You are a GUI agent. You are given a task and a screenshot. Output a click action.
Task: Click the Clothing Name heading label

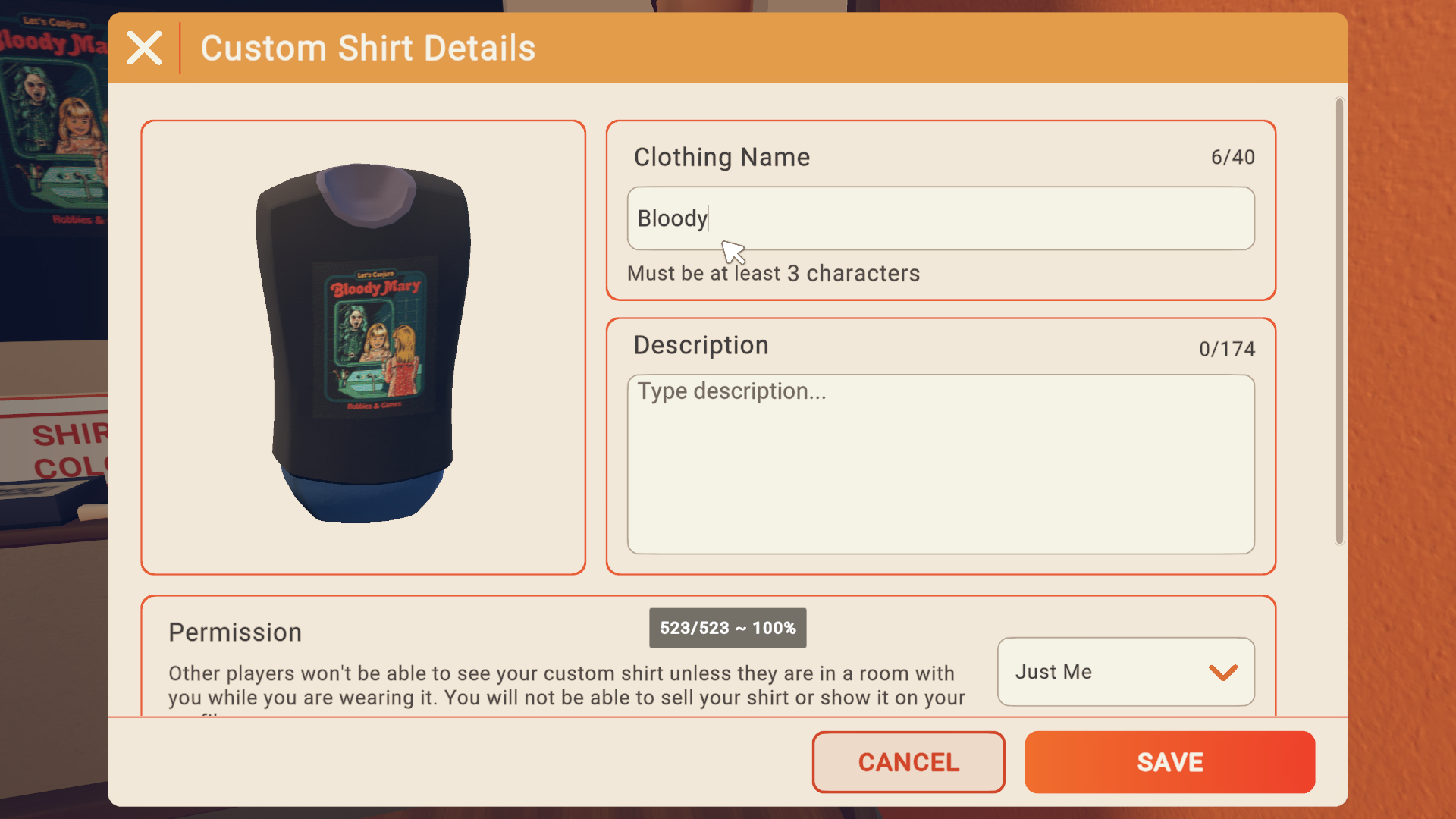click(x=722, y=158)
